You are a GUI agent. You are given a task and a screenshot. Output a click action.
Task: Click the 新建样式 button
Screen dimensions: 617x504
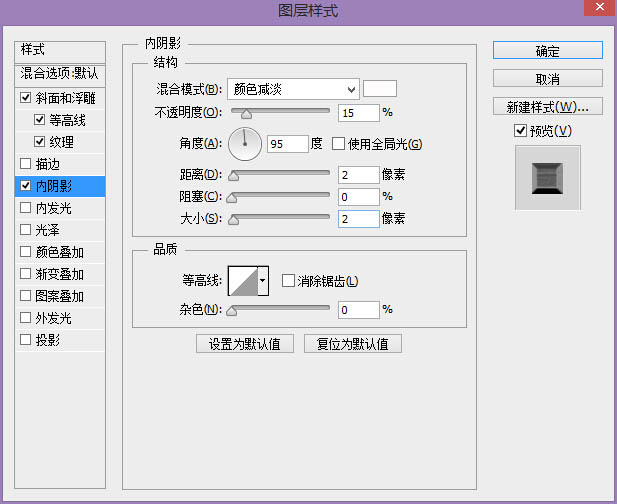tap(547, 106)
